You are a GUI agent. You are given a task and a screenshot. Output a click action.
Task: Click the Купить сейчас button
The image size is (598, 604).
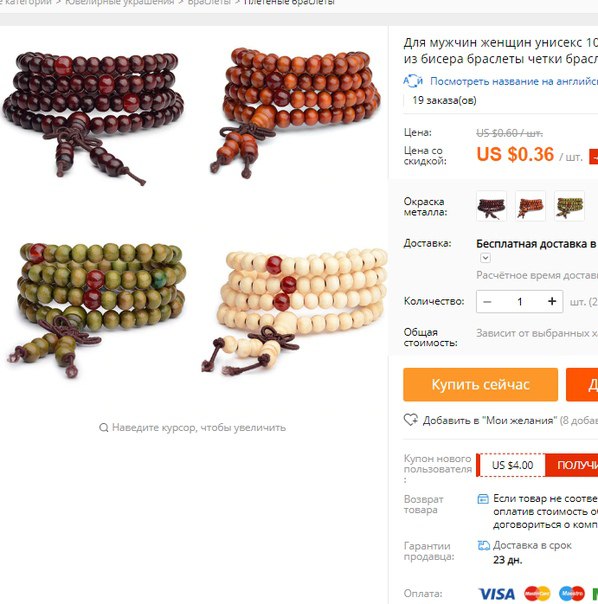pyautogui.click(x=480, y=384)
